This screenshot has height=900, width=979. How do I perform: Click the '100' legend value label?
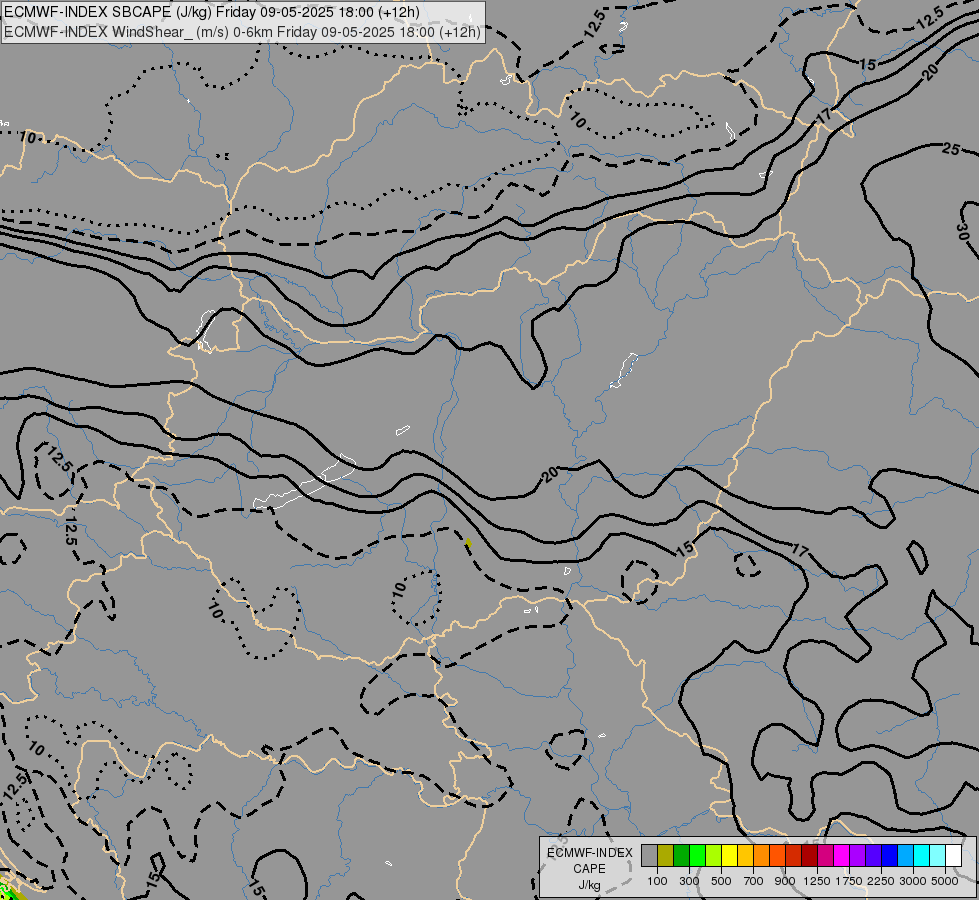[x=657, y=881]
